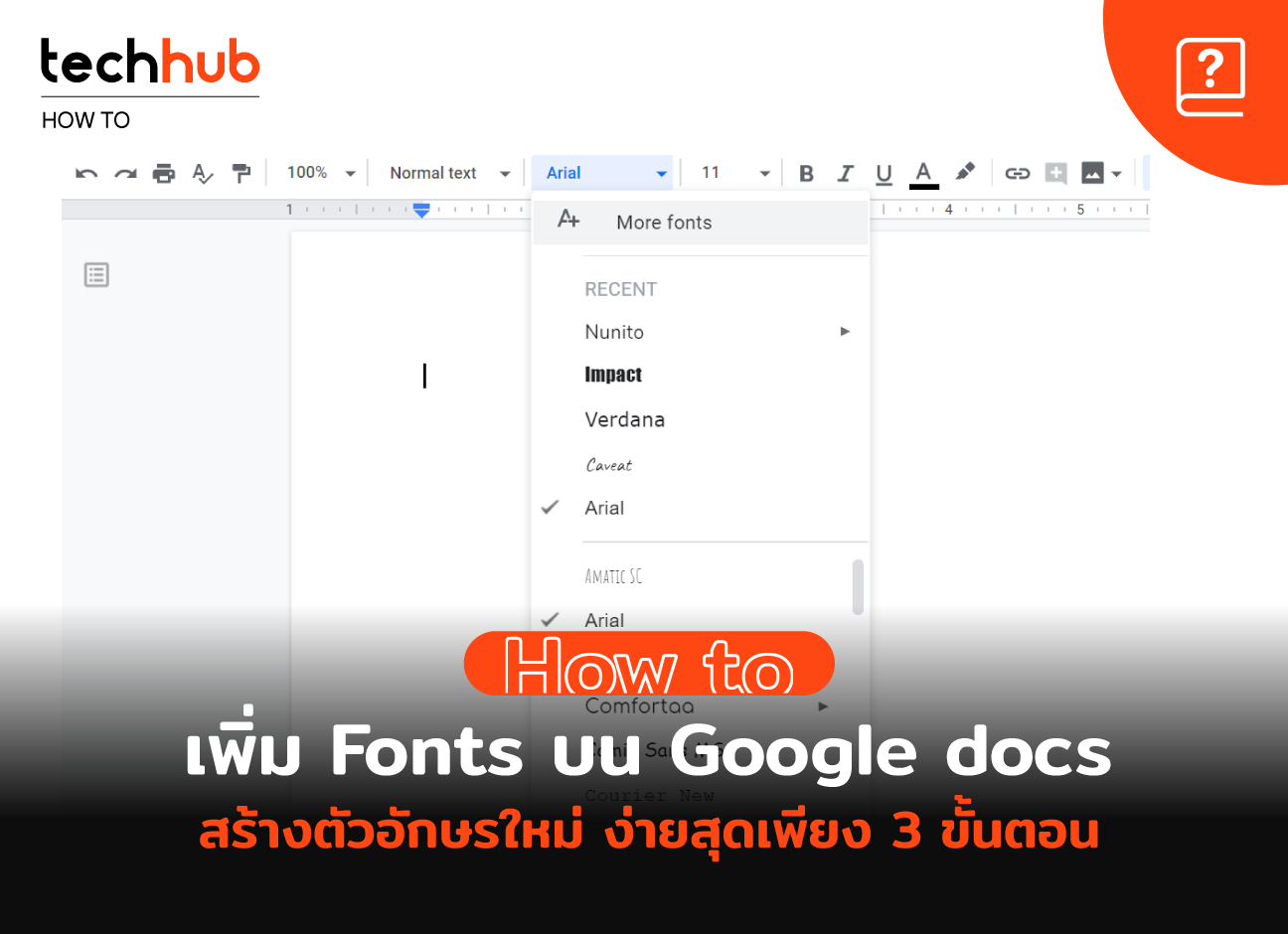Toggle Italic formatting

(845, 174)
